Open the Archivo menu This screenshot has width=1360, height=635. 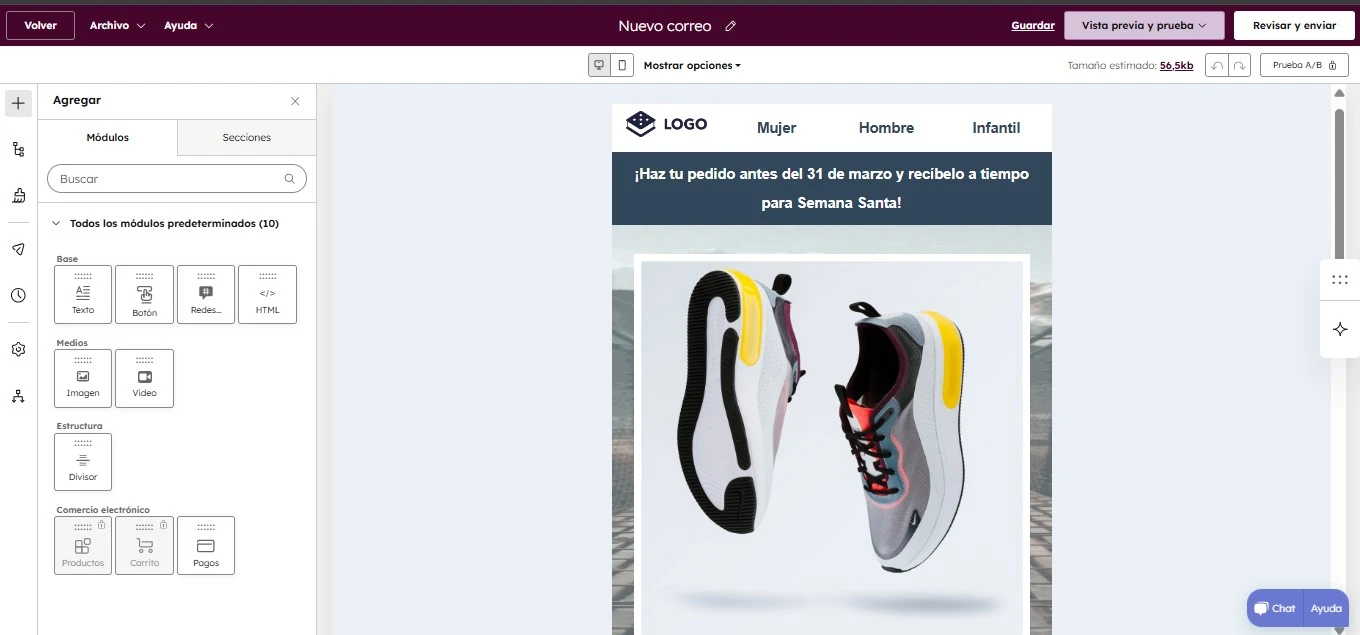[x=116, y=25]
